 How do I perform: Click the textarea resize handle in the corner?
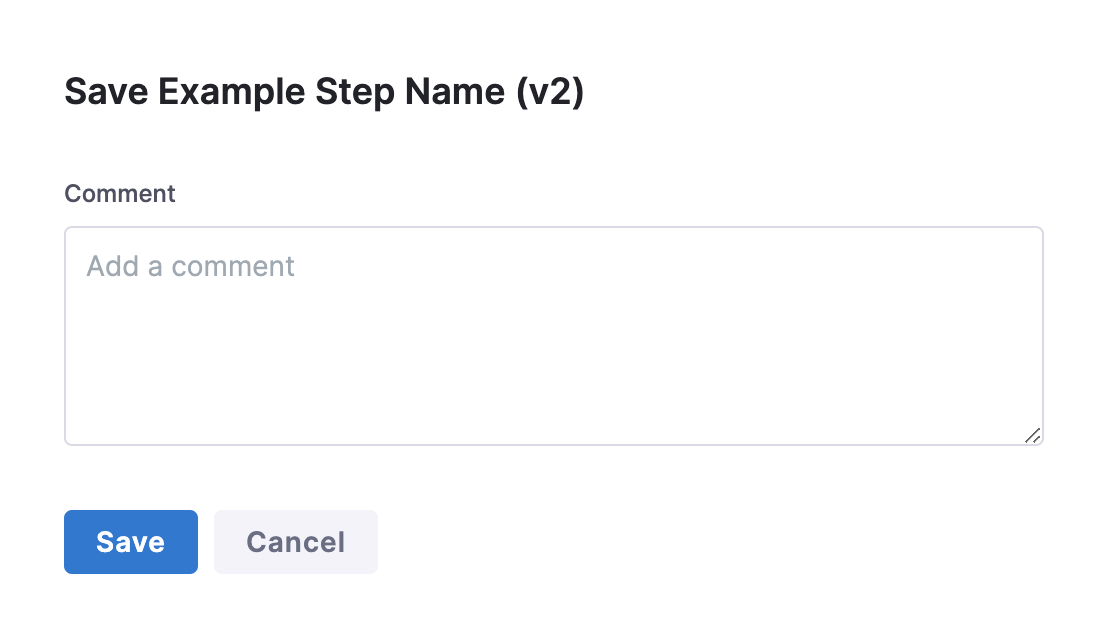1033,435
